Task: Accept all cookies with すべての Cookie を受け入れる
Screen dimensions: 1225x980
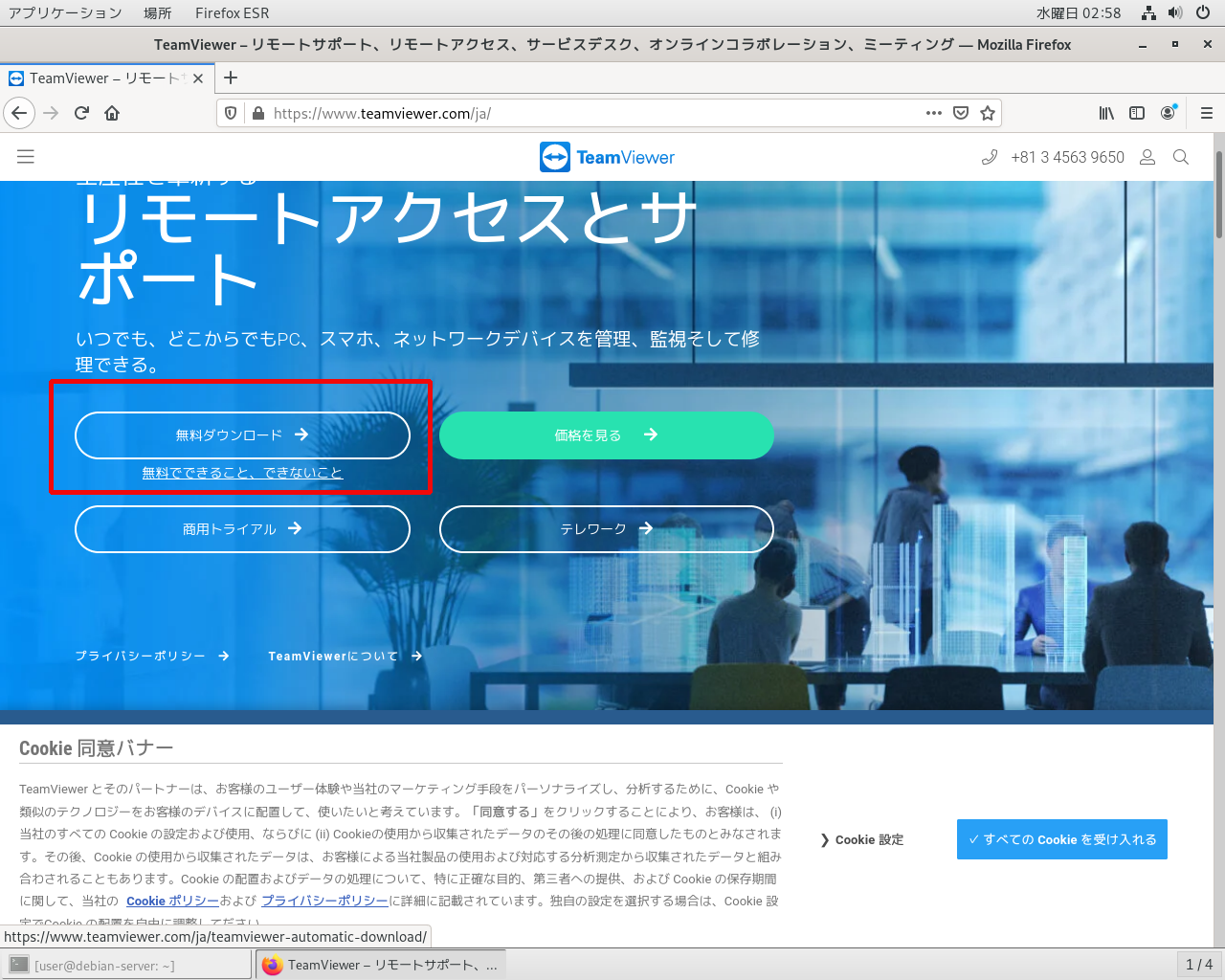Action: coord(1061,839)
